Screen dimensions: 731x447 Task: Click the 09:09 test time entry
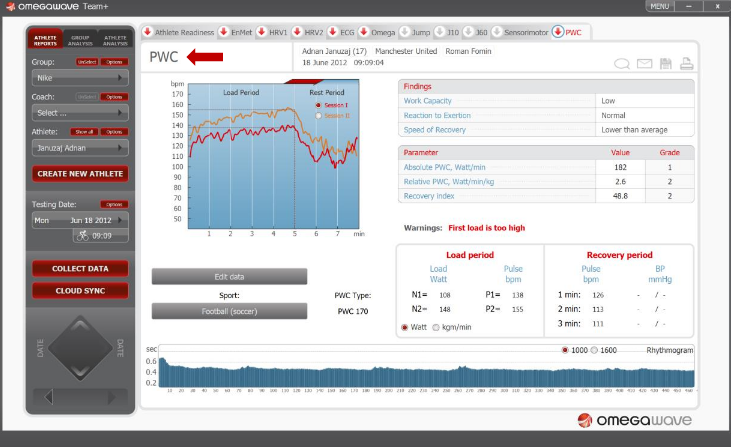101,236
